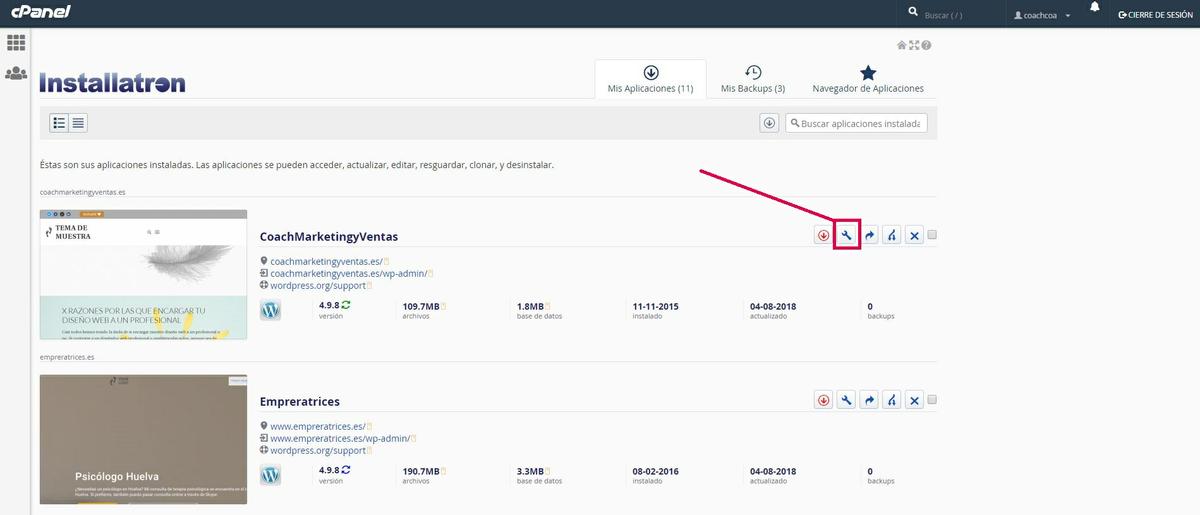Click the notifications bell icon
1200x515 pixels.
tap(1095, 8)
